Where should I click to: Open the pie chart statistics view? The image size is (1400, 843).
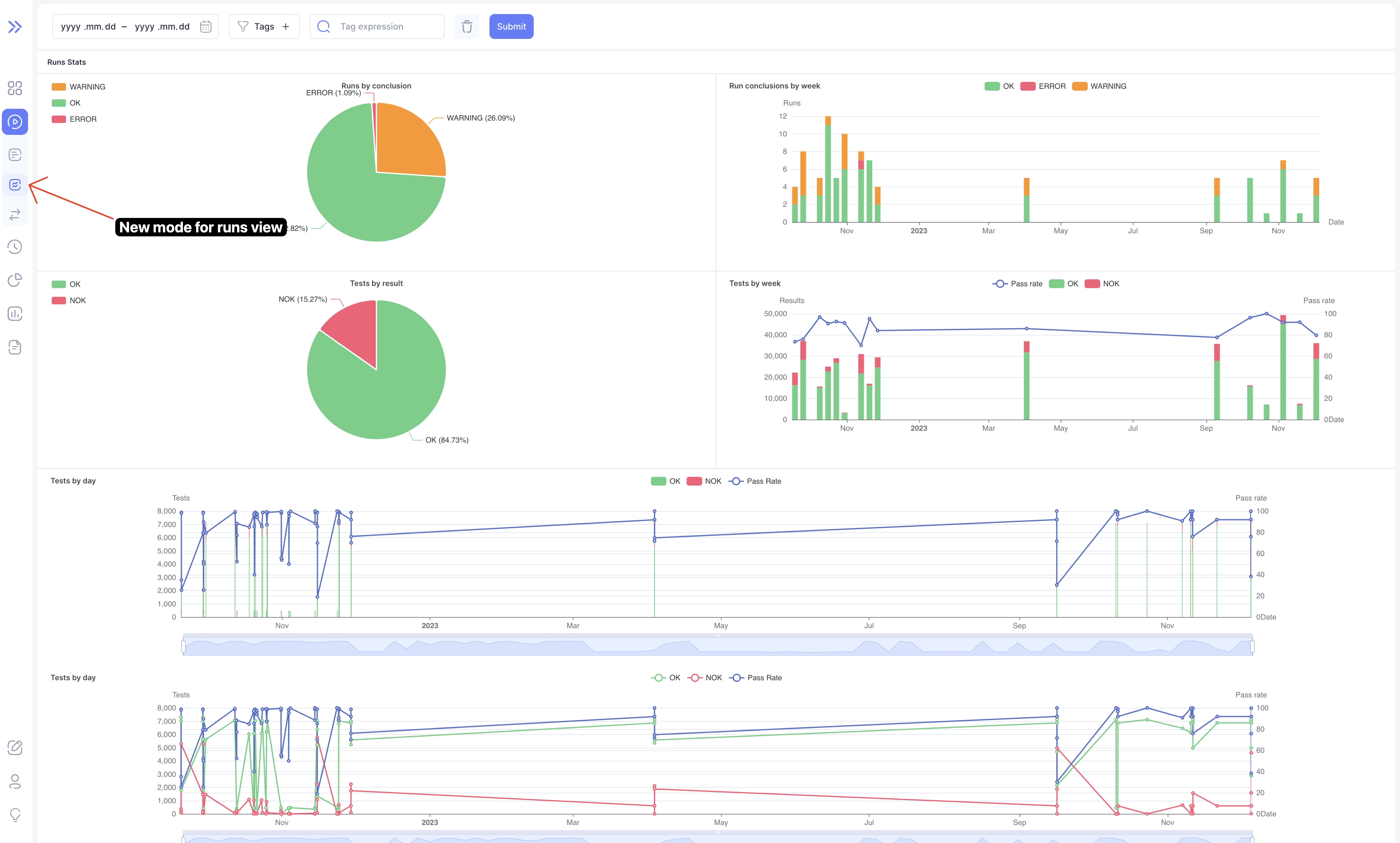click(15, 280)
